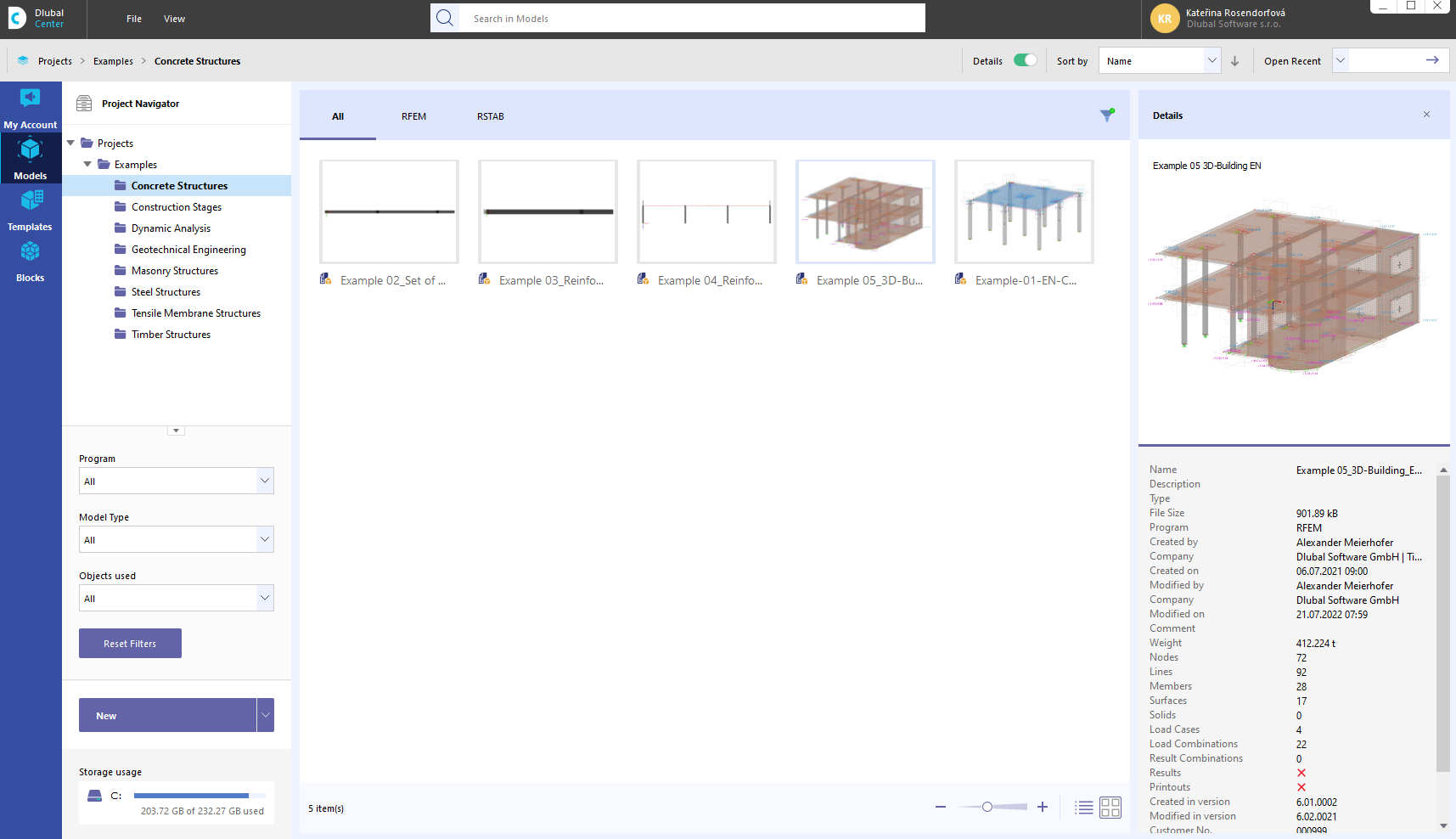Open the Sort by Name dropdown

[1160, 60]
